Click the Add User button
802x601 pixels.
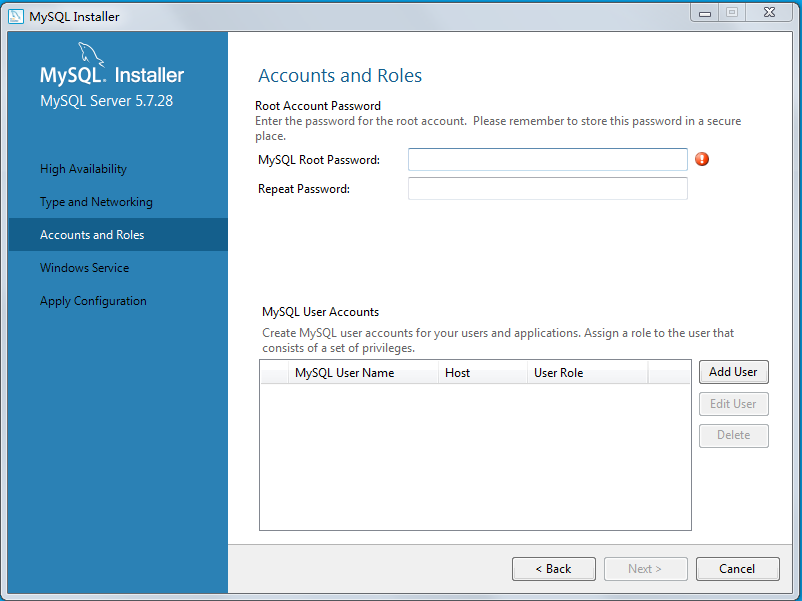pos(733,372)
